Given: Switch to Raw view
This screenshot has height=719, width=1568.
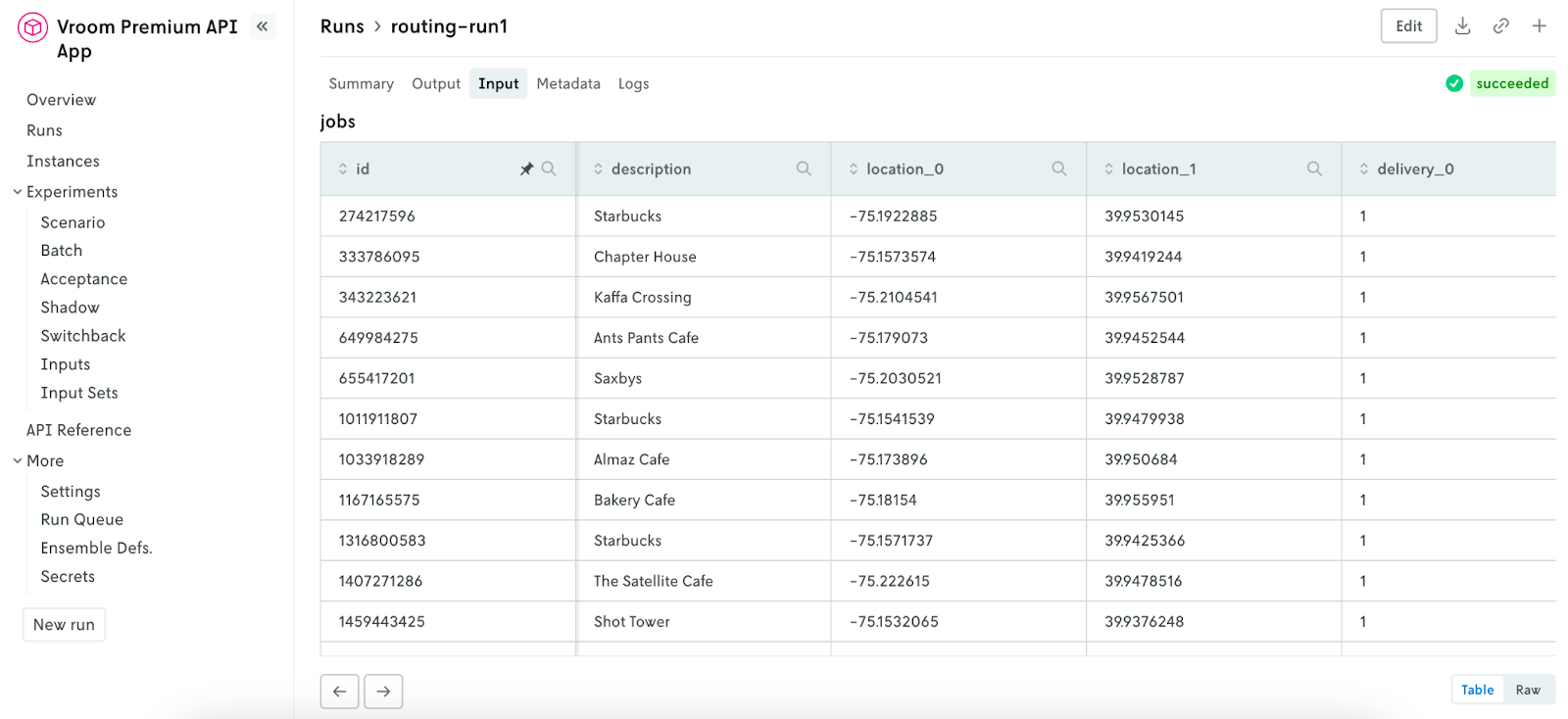Looking at the screenshot, I should point(1528,690).
